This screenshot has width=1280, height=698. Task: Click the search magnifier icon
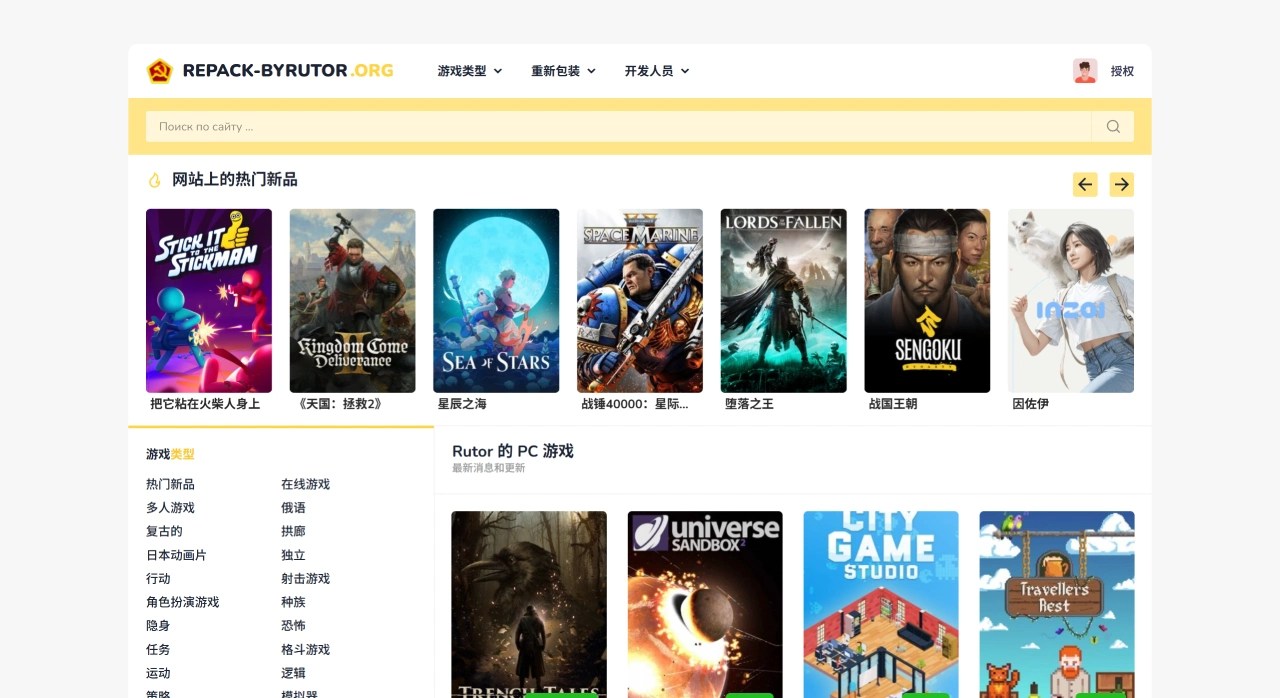1113,126
